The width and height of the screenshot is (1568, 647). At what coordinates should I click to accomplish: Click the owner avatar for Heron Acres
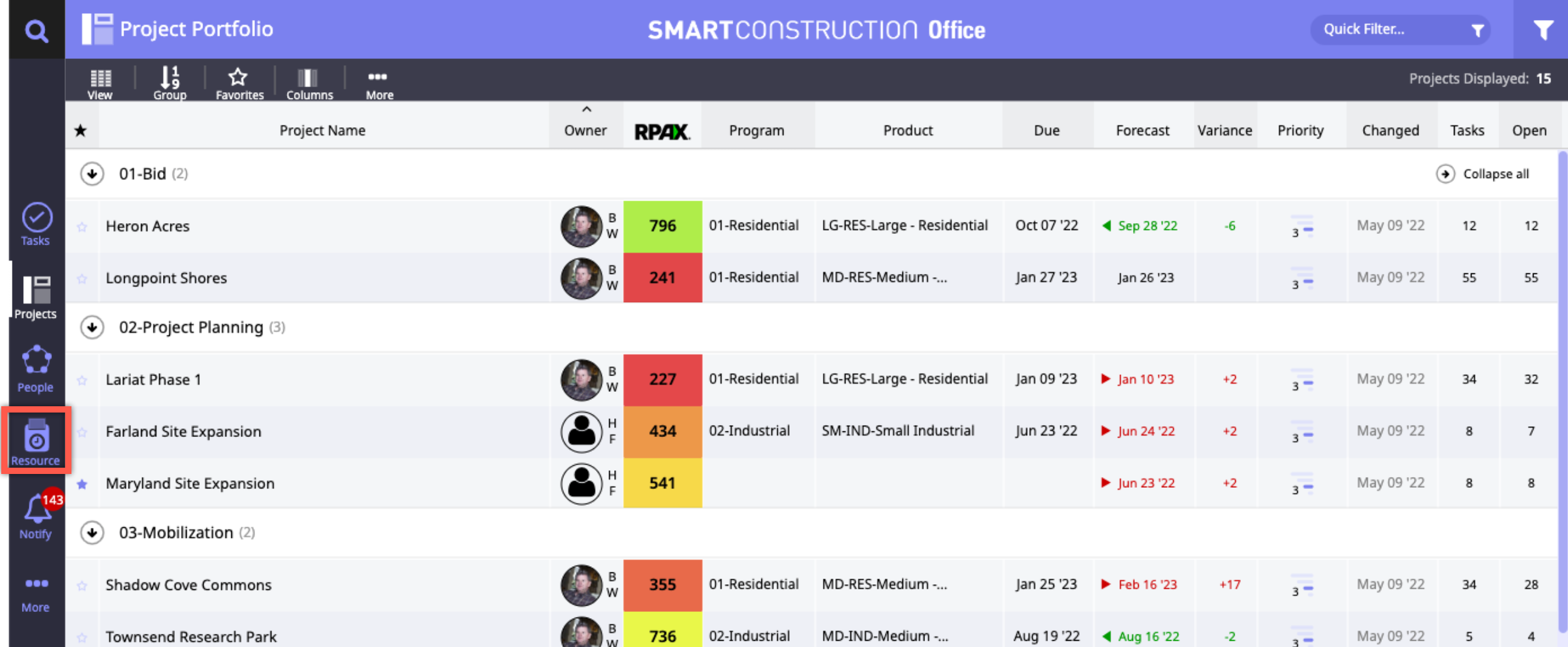tap(581, 226)
